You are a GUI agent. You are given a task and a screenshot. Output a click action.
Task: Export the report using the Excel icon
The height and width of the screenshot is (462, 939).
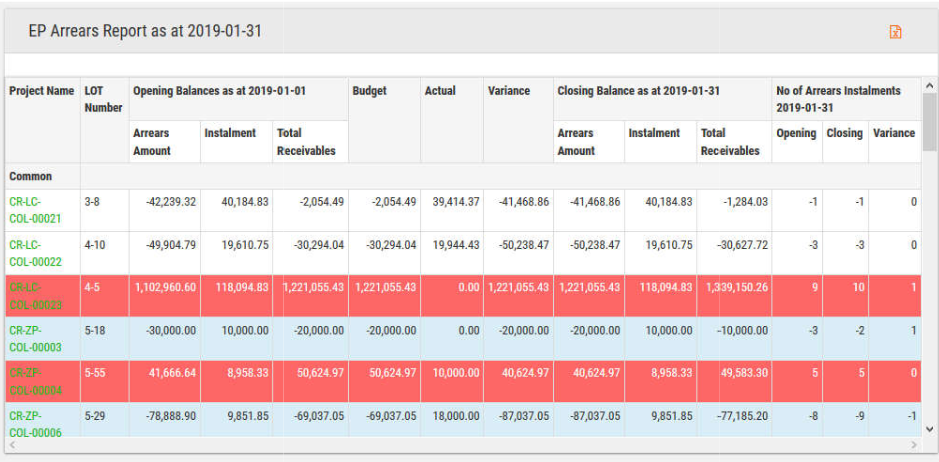coord(895,32)
